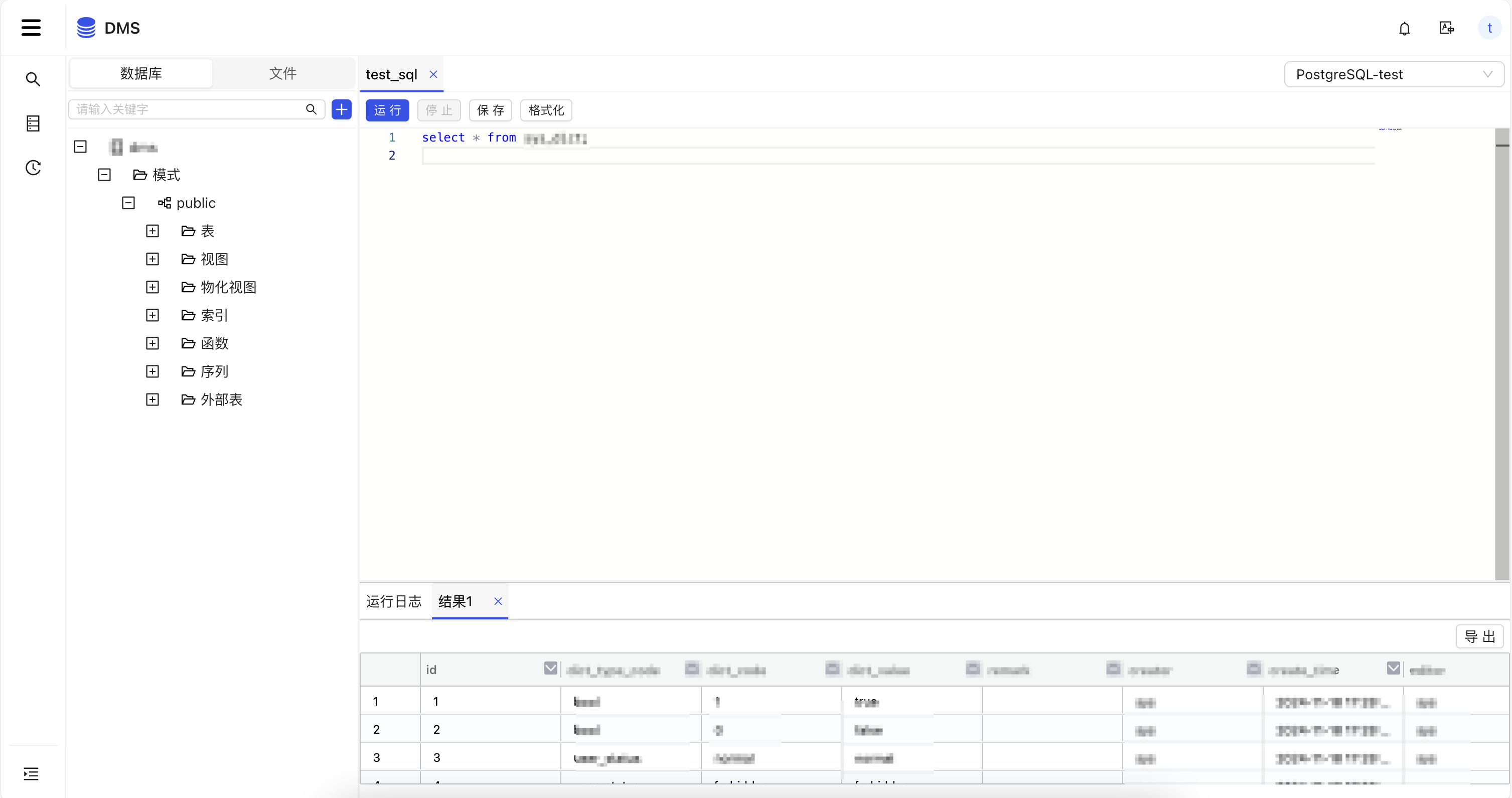Expand the 物化视图 node
Image resolution: width=1512 pixels, height=798 pixels.
(153, 287)
